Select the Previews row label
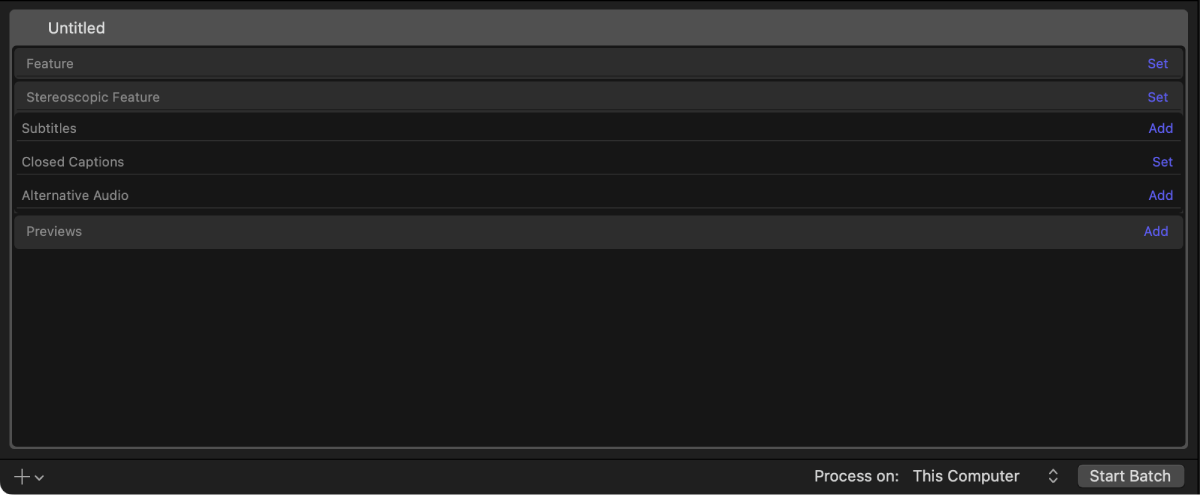Screen dimensions: 1200x496 pyautogui.click(x=54, y=232)
